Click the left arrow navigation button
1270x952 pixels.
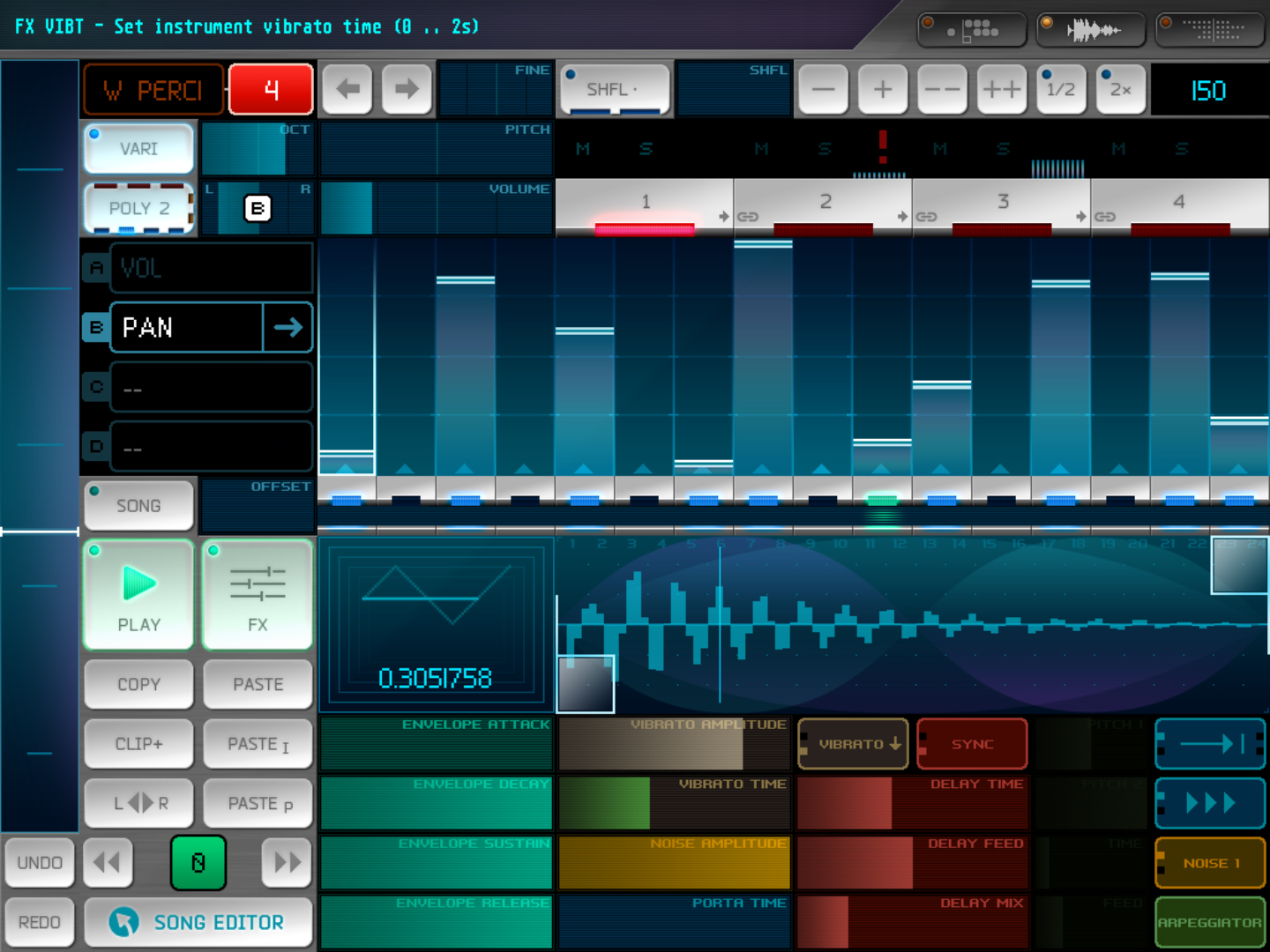(x=347, y=89)
